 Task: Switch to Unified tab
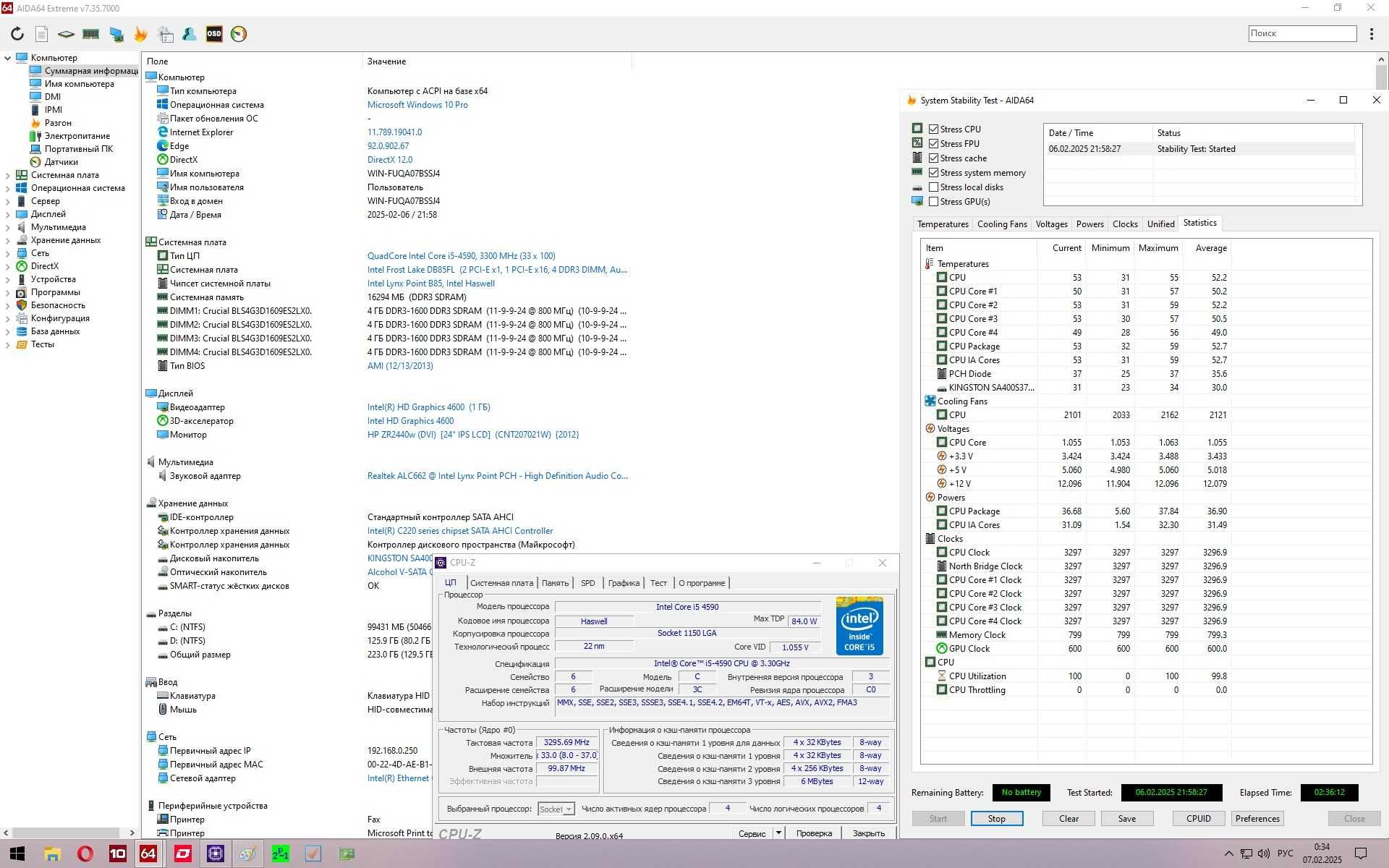1160,224
